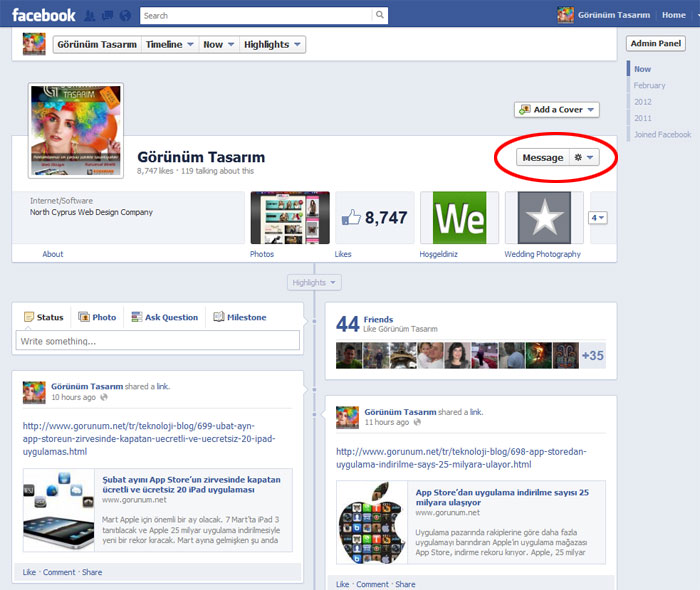
Task: Click author name on the 11 hours ago post
Action: [400, 412]
